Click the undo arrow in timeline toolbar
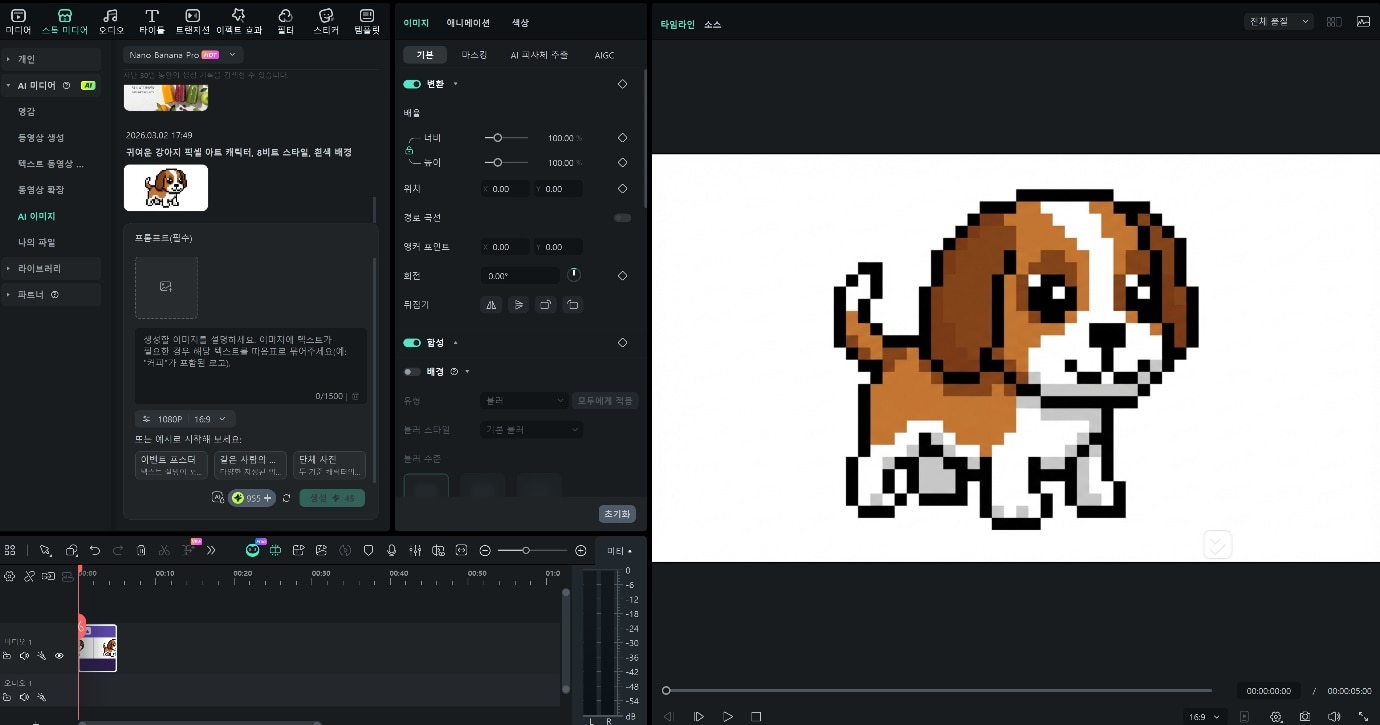 point(95,550)
